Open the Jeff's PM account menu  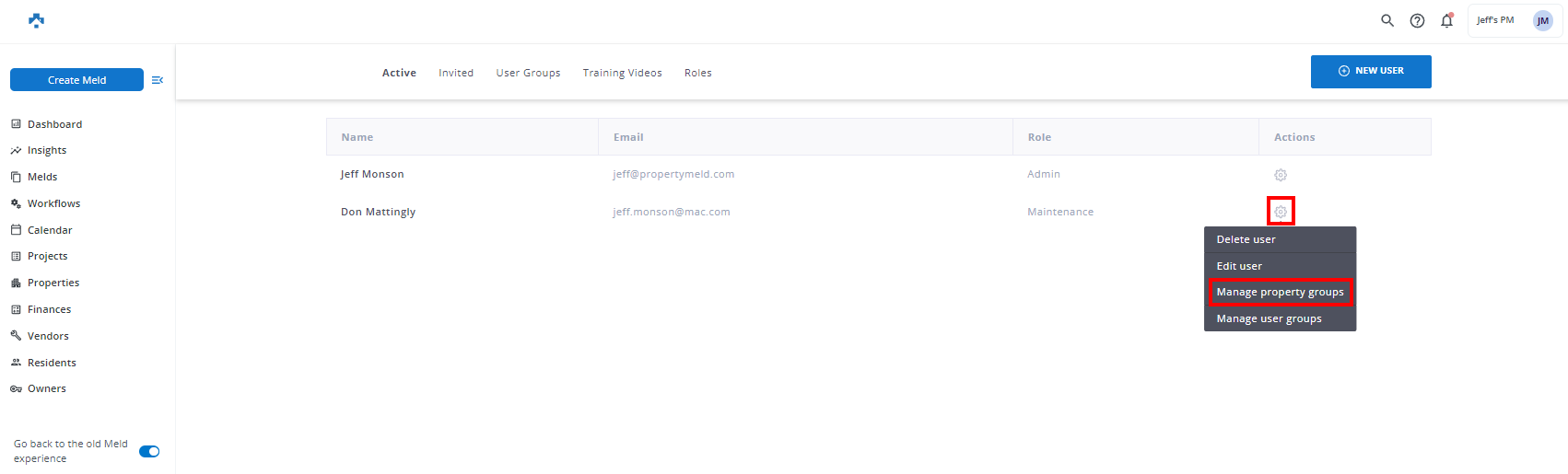[1495, 20]
